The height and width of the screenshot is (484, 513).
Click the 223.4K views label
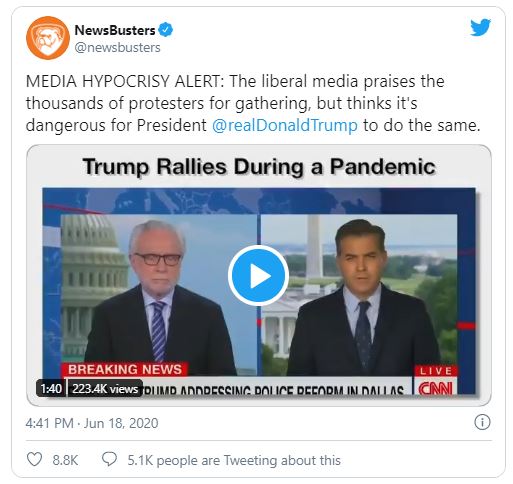click(x=105, y=389)
